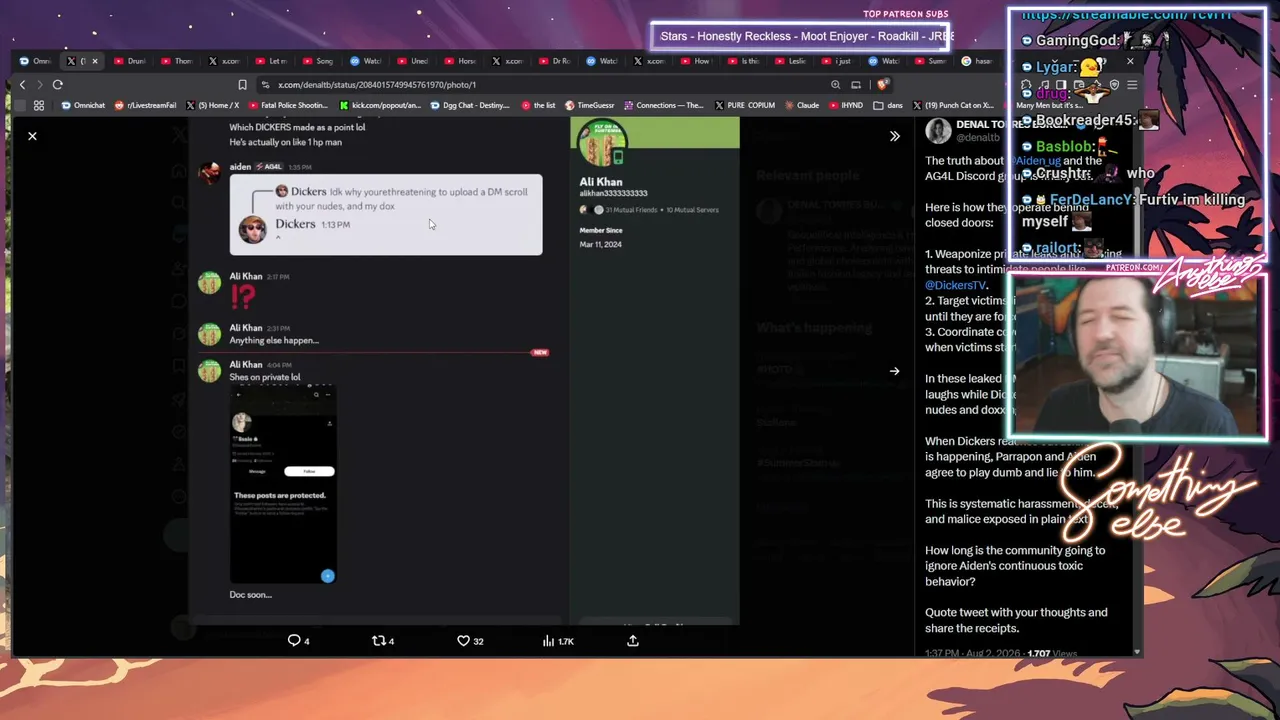Expand the dans bookmarks folder
The width and height of the screenshot is (1280, 720).
pos(887,105)
